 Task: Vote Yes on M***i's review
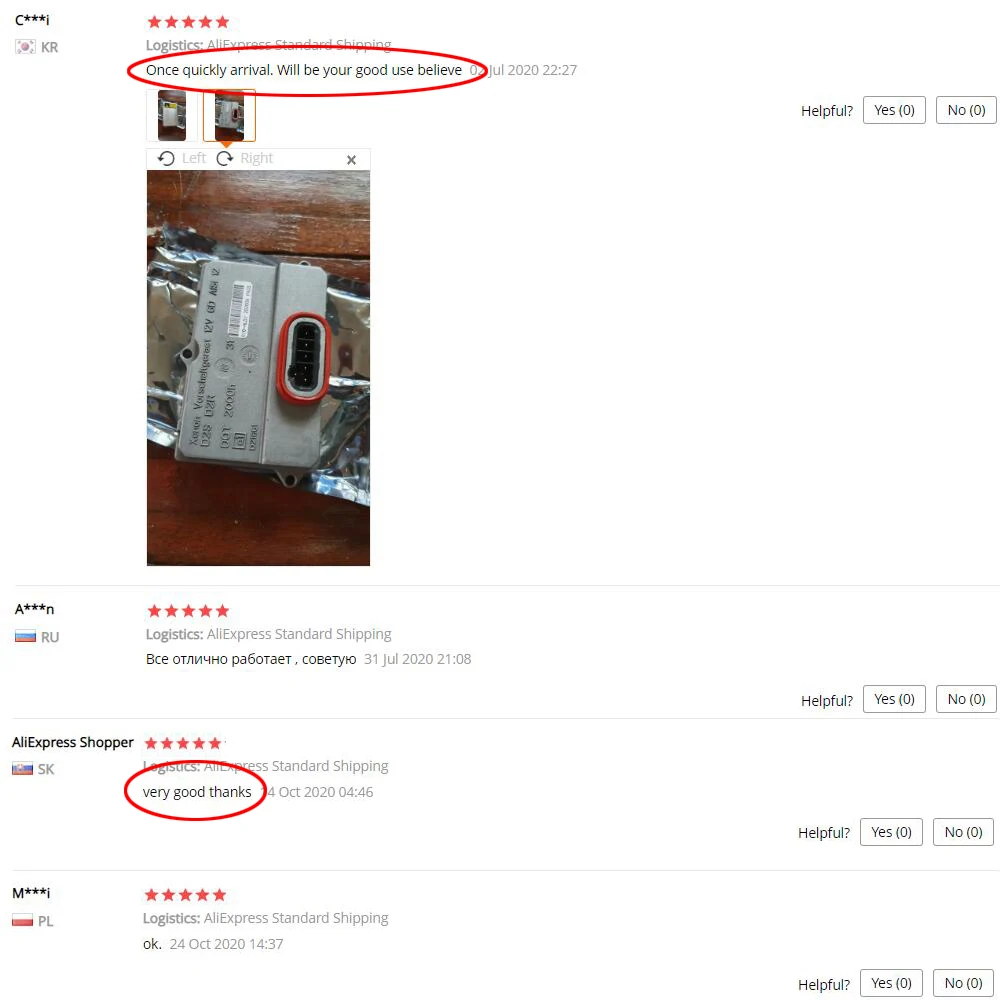pos(891,983)
